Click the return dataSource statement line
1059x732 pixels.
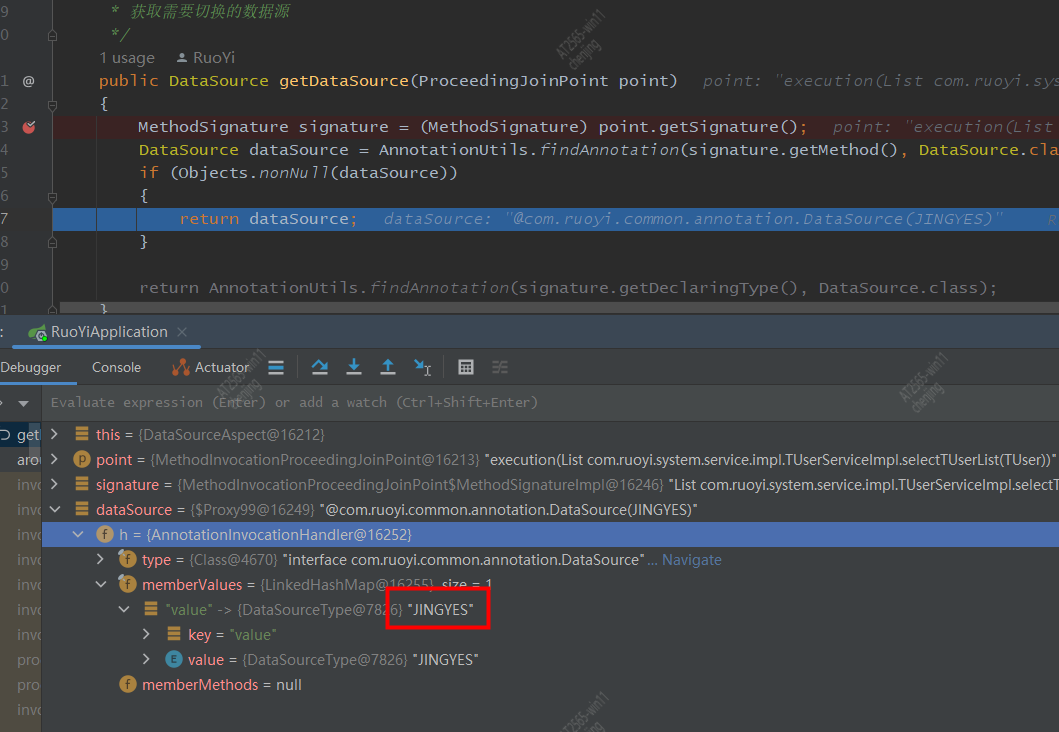pos(556,219)
